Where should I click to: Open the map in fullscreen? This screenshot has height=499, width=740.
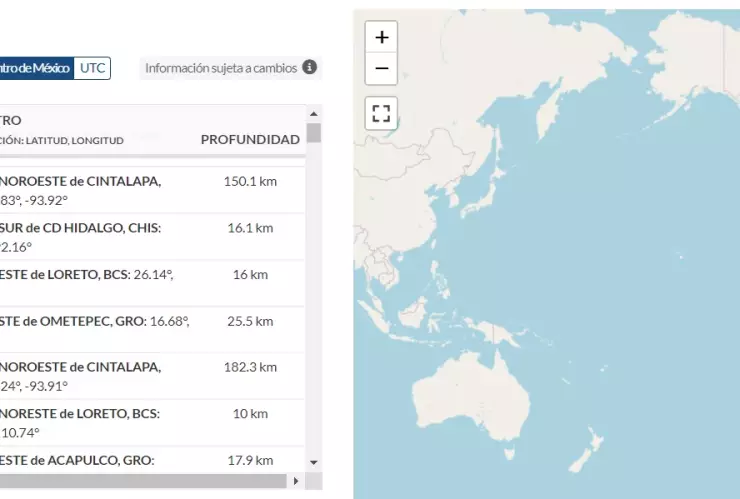coord(381,111)
